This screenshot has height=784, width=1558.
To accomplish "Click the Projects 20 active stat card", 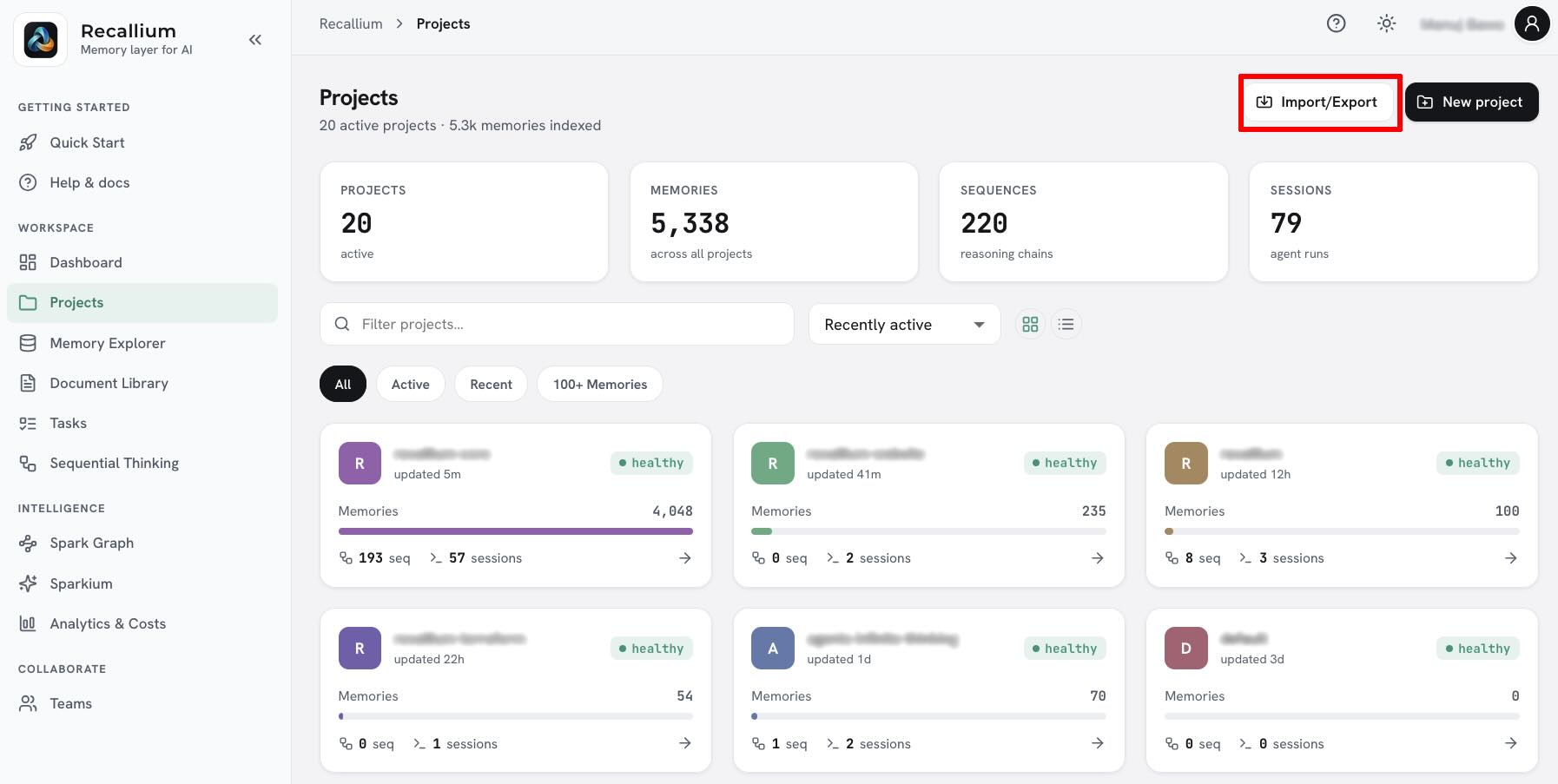I will point(464,222).
